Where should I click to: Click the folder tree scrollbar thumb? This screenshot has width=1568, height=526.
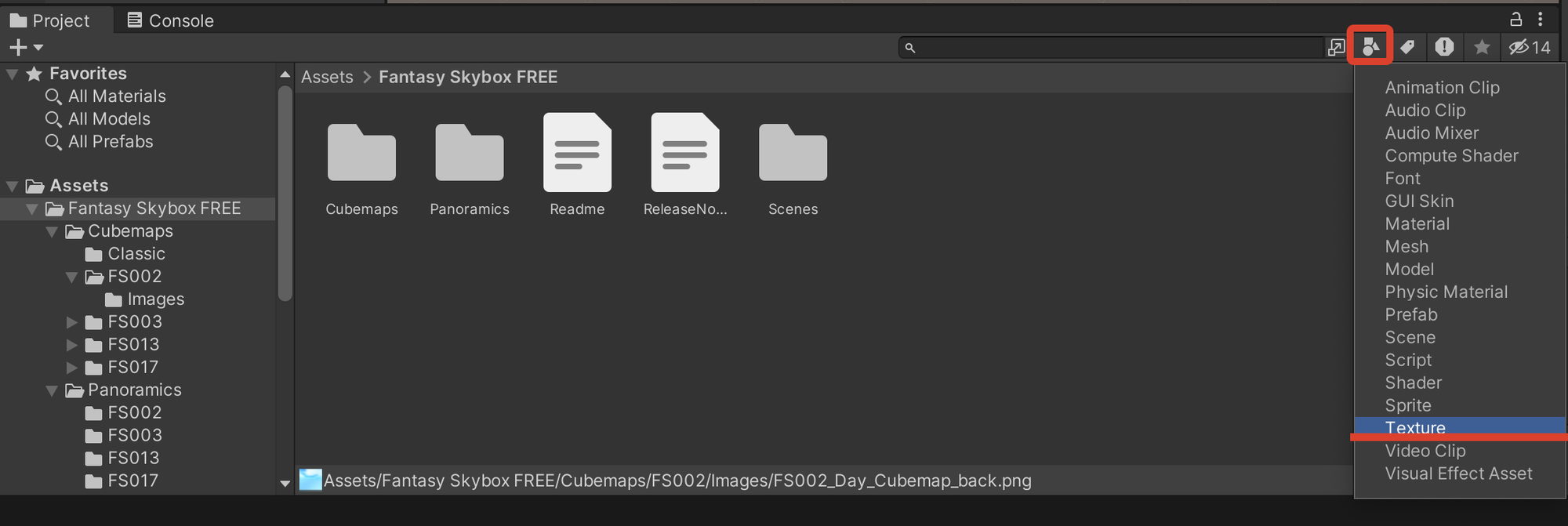click(x=285, y=192)
